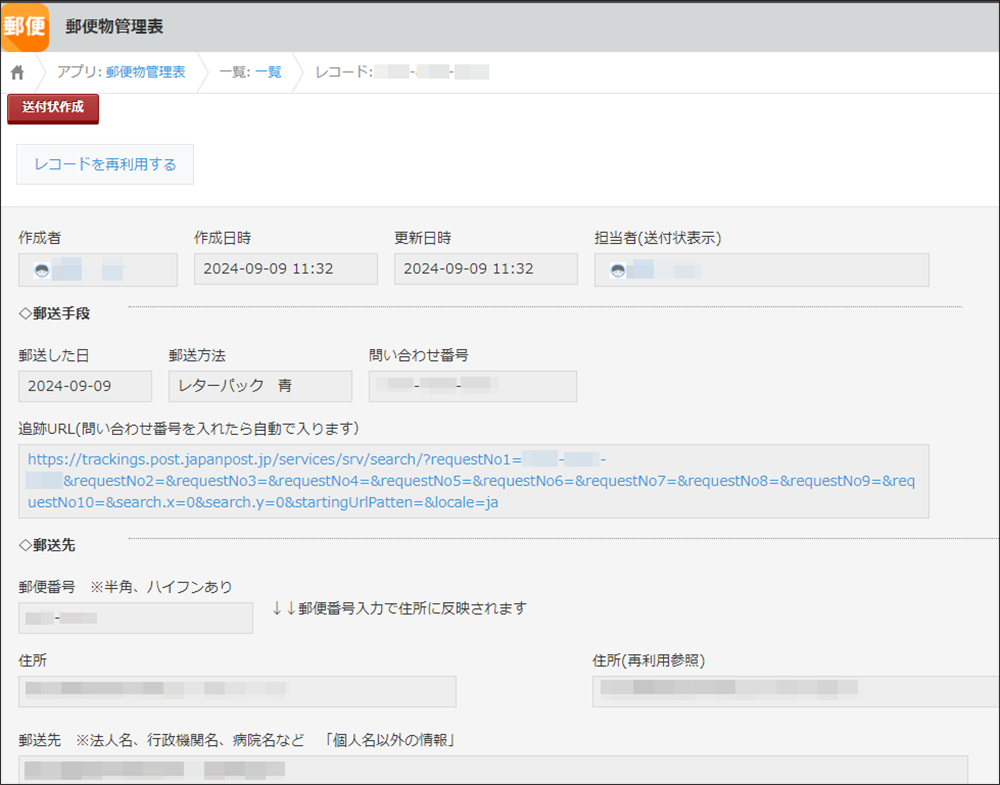Select the 更新日時 field value
This screenshot has width=1000, height=785.
click(485, 269)
